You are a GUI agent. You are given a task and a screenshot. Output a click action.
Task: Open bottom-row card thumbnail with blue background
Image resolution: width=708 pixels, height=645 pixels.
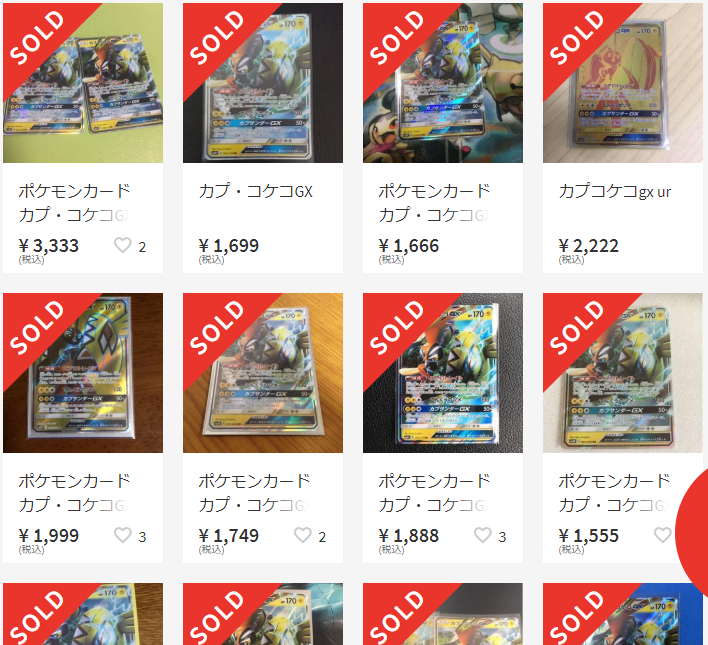tap(623, 614)
